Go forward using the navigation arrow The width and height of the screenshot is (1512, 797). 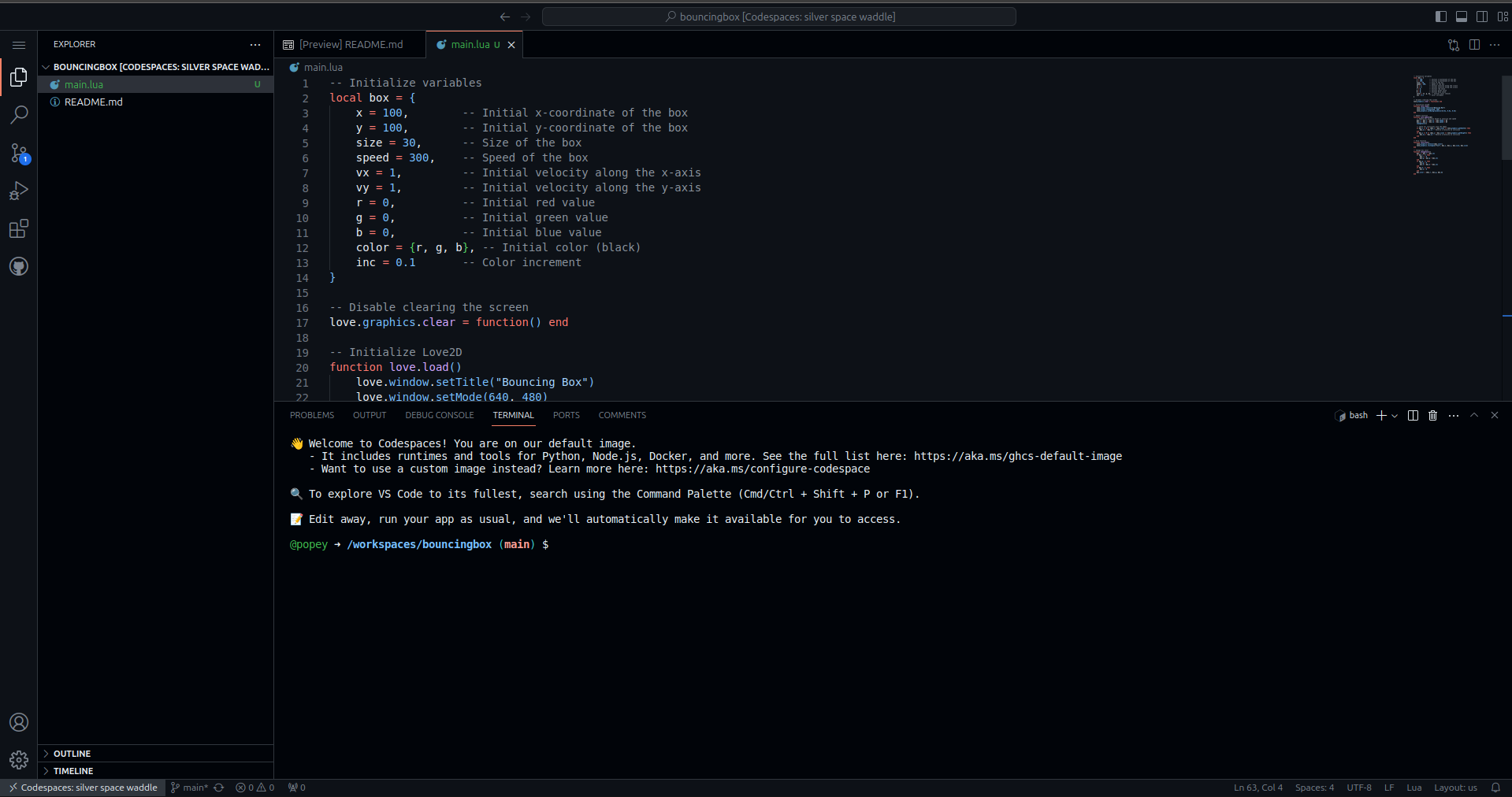tap(526, 17)
